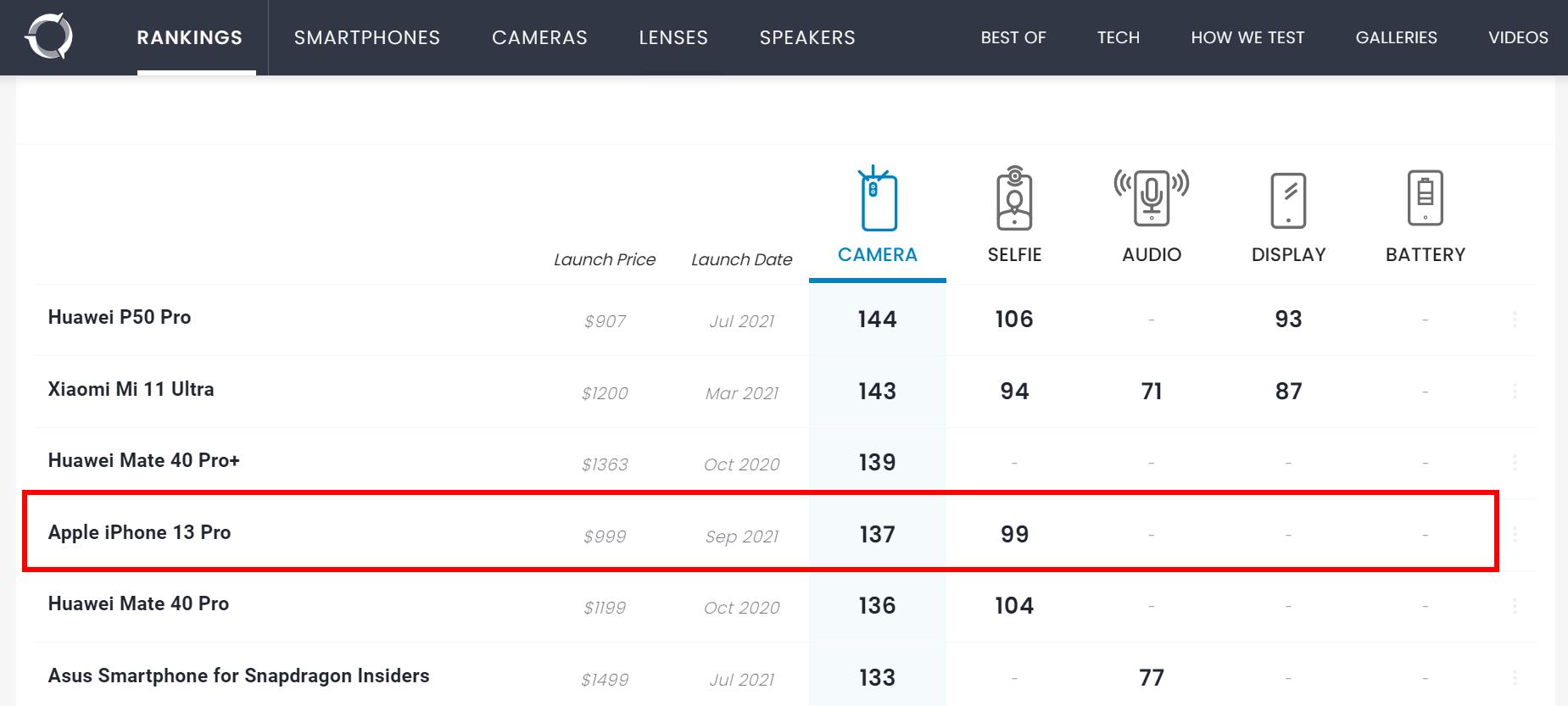Open three-dot menu for Xiaomi Mi 11 Ultra

[1515, 392]
